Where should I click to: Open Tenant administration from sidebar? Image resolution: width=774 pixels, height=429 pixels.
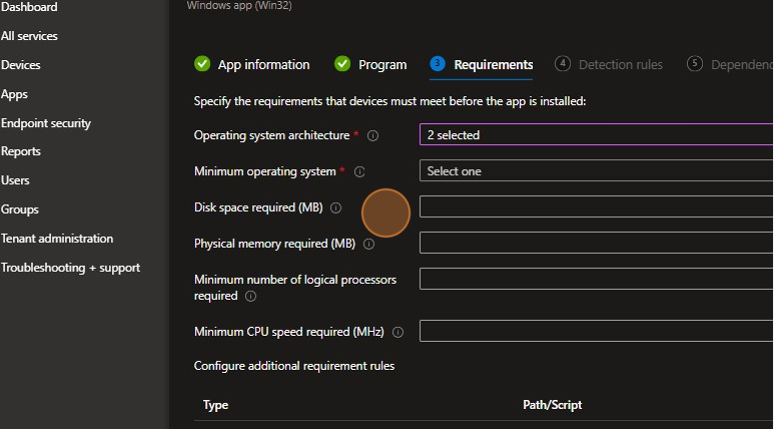pyautogui.click(x=57, y=238)
